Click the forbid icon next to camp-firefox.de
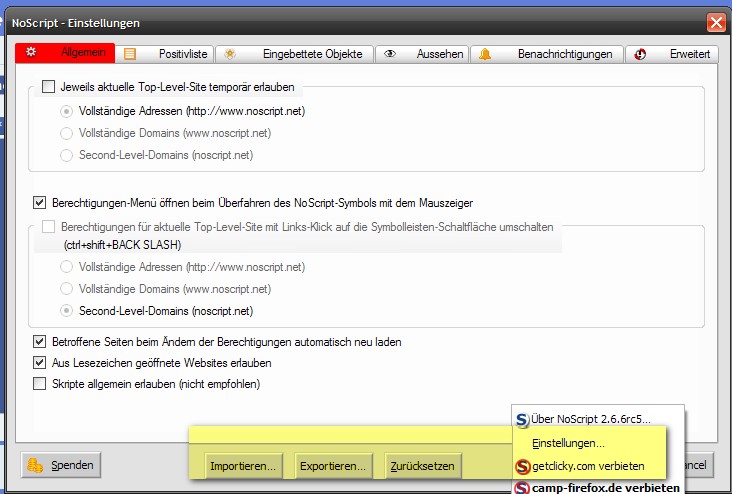 pos(522,487)
